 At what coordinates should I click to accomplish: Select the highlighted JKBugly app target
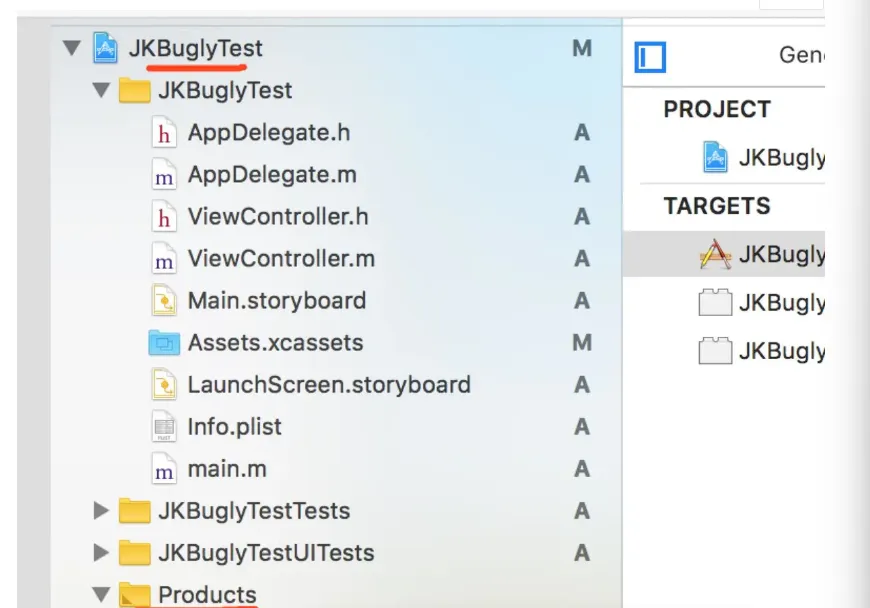724,255
